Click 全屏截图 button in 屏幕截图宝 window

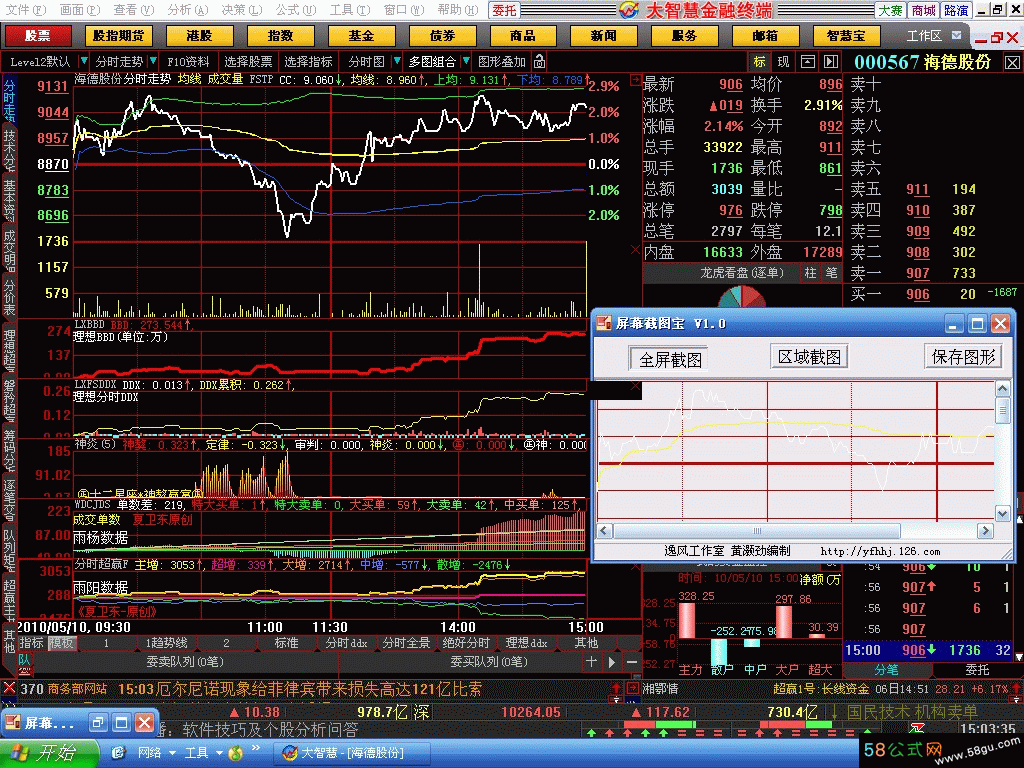[x=670, y=359]
